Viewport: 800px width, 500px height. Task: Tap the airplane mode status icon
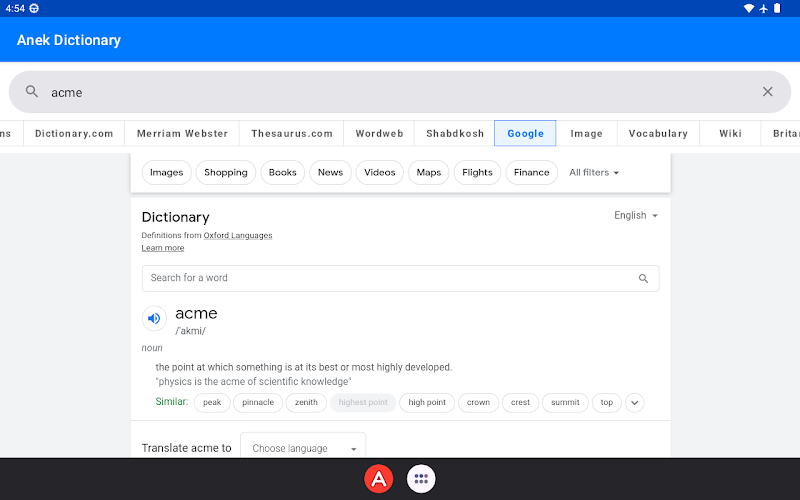[x=763, y=8]
